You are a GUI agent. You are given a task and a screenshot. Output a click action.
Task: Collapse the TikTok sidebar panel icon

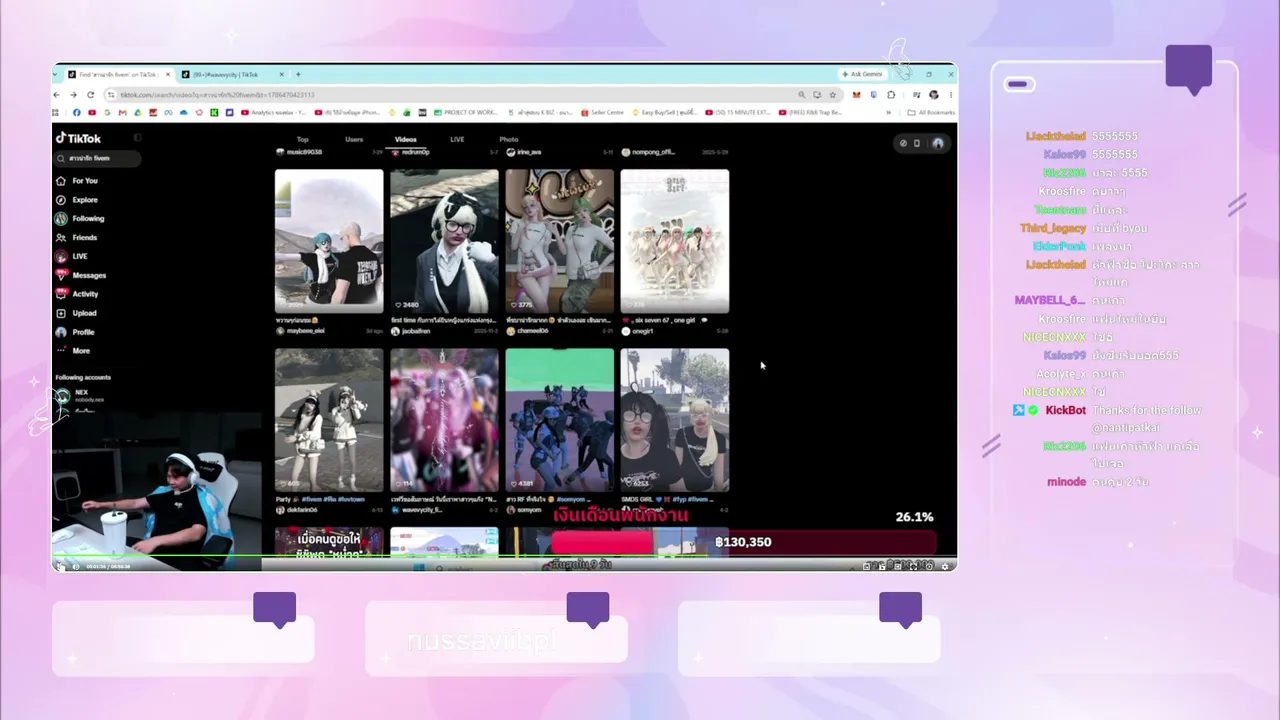(137, 138)
